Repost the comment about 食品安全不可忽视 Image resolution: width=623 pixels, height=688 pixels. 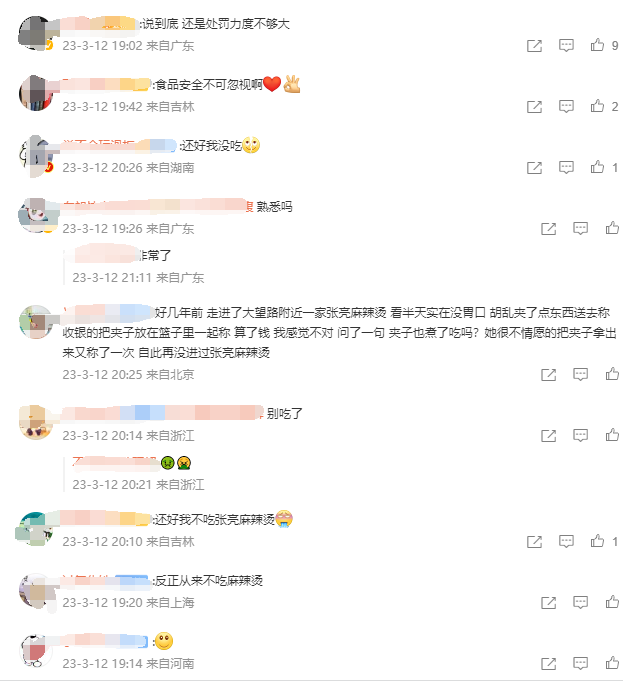coord(534,107)
